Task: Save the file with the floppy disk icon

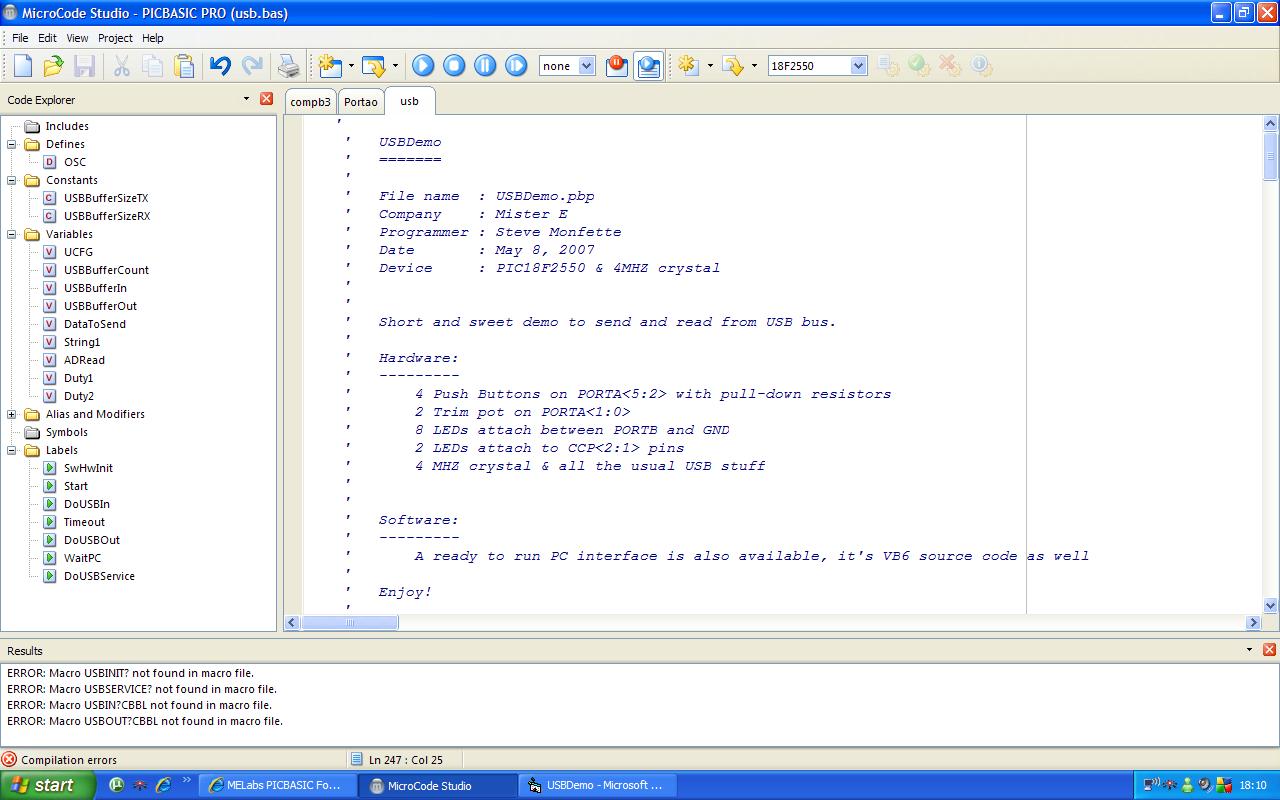Action: click(84, 66)
